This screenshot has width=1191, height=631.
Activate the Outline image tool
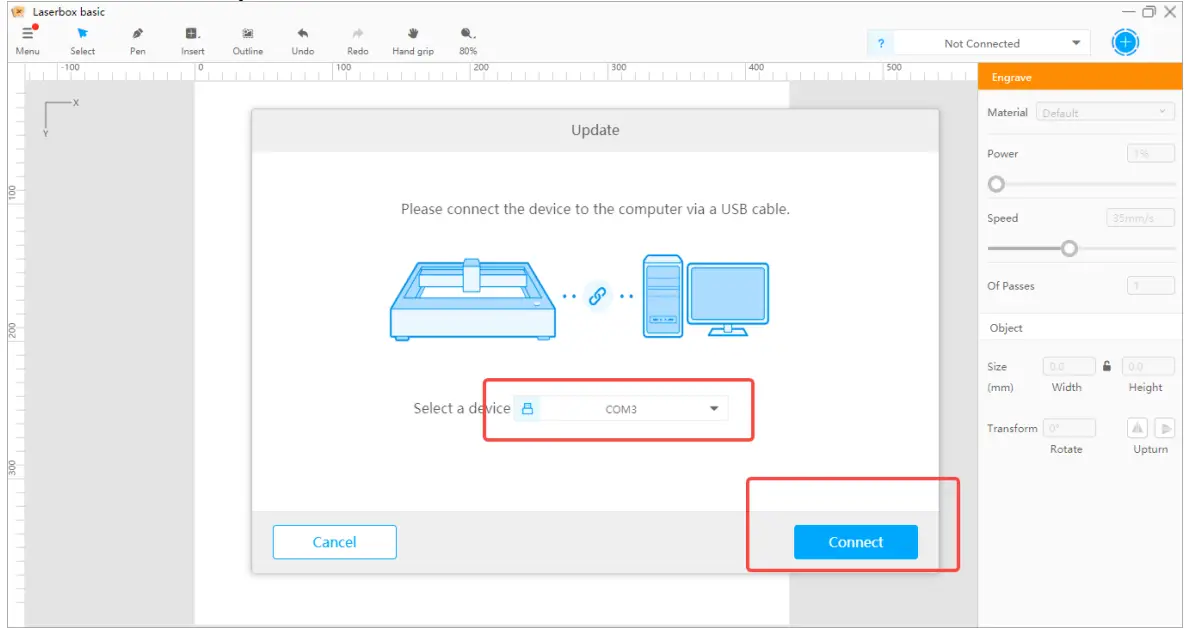(x=248, y=33)
